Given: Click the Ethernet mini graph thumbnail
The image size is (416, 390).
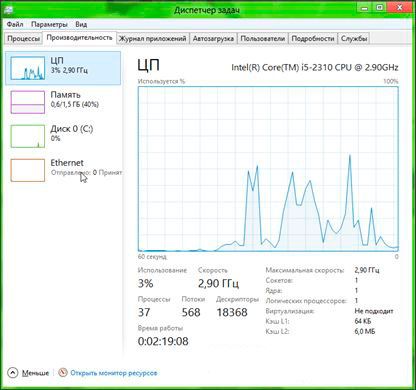Looking at the screenshot, I should coord(28,170).
